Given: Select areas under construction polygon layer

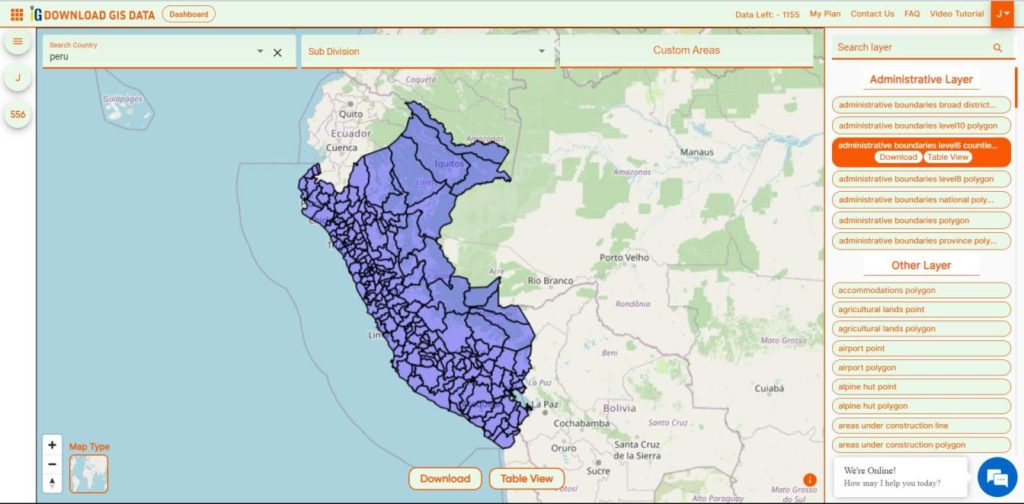Looking at the screenshot, I should 921,445.
